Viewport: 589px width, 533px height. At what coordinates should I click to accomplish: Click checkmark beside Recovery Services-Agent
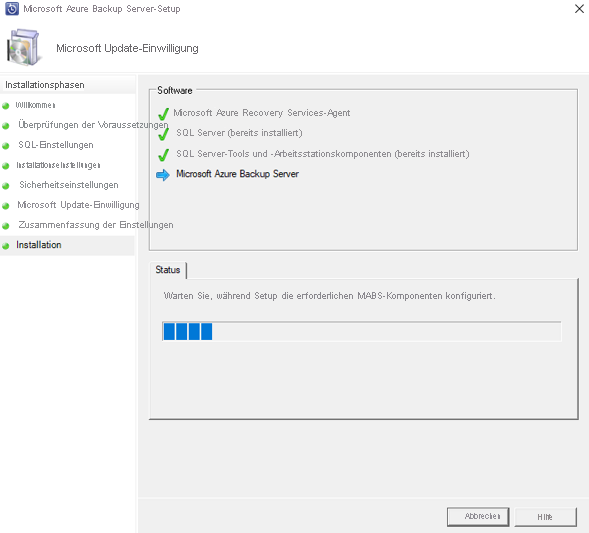(163, 113)
